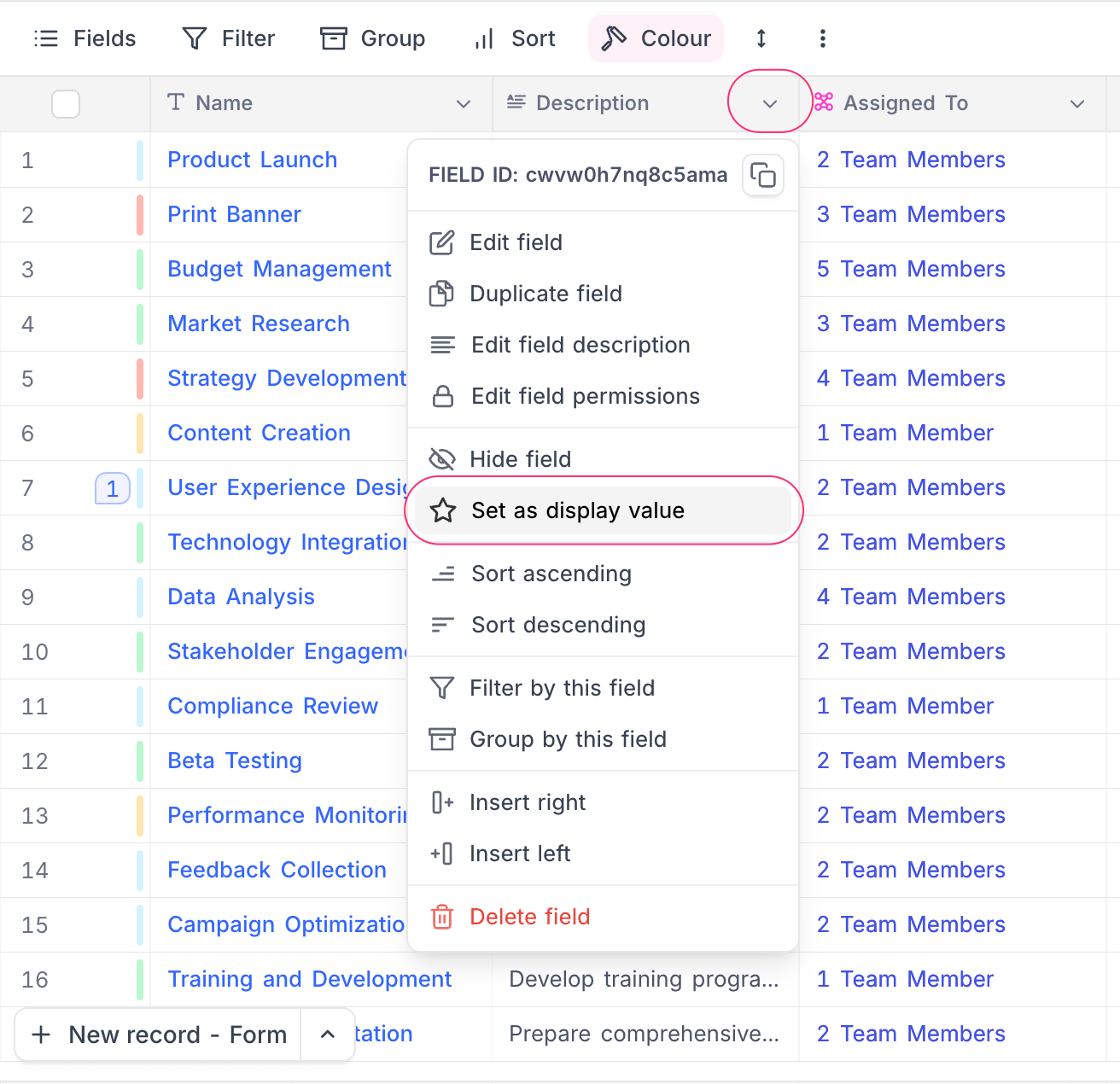The width and height of the screenshot is (1120, 1084).
Task: Click the Colour paint icon in toolbar
Action: [614, 38]
